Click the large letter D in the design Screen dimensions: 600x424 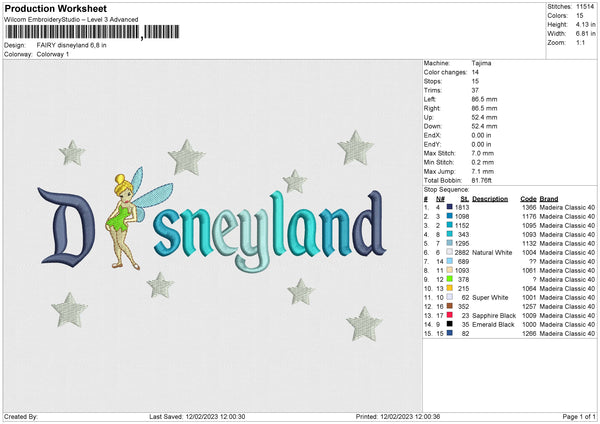point(66,227)
